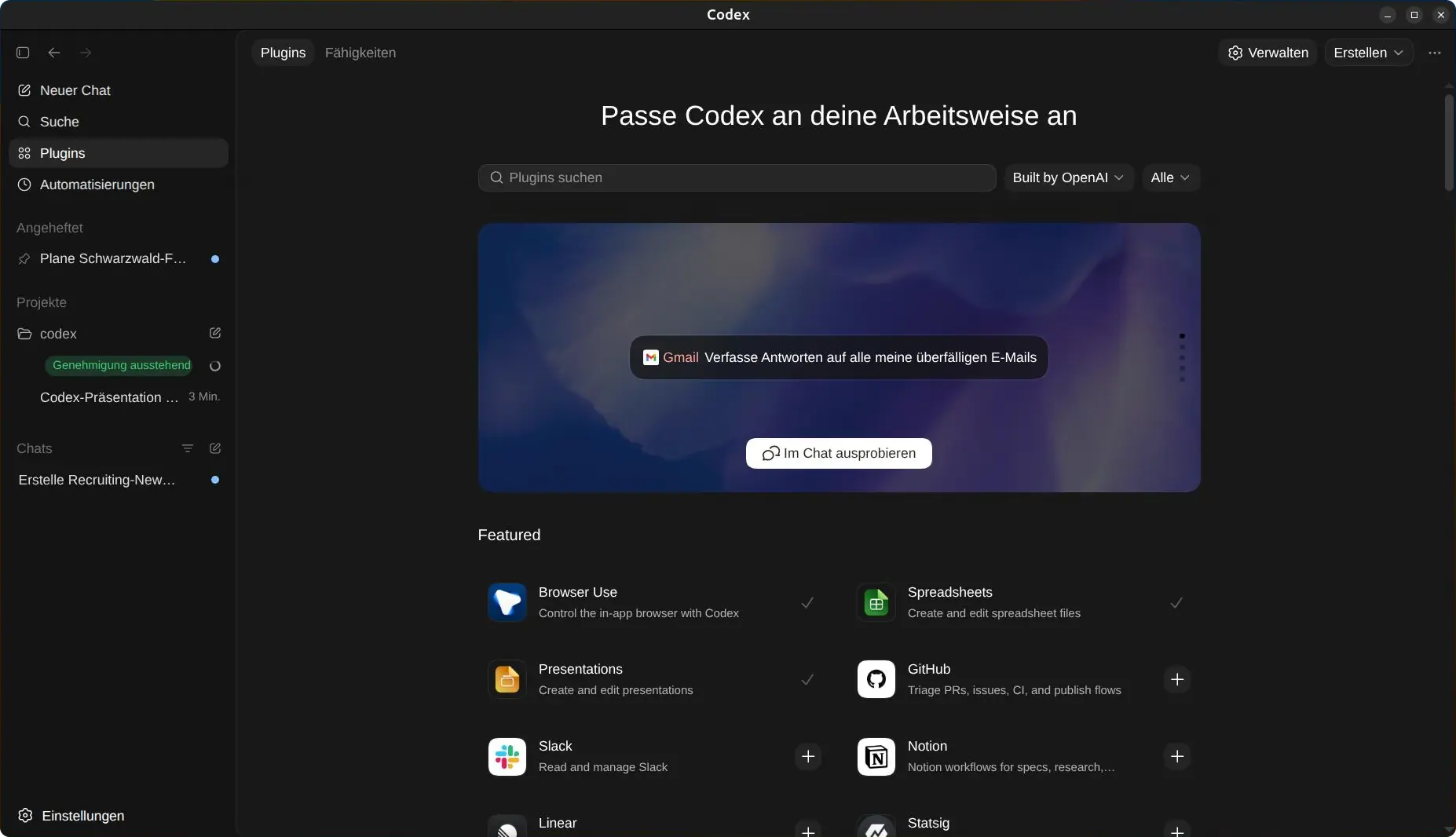Click the Projekte section label
Screen dimensions: 1456x837
(42, 302)
